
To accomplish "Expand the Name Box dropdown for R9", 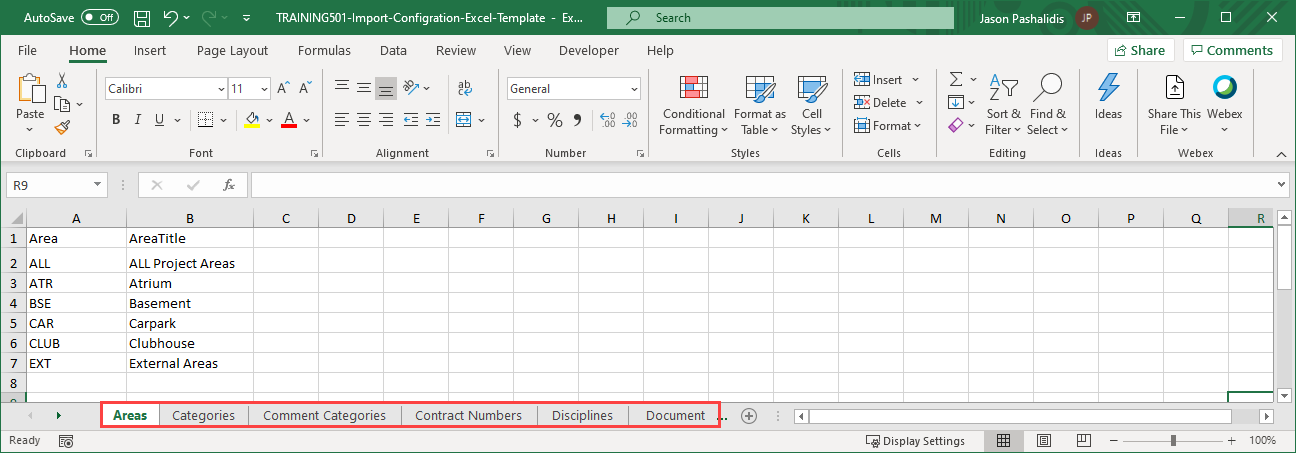I will pos(97,185).
